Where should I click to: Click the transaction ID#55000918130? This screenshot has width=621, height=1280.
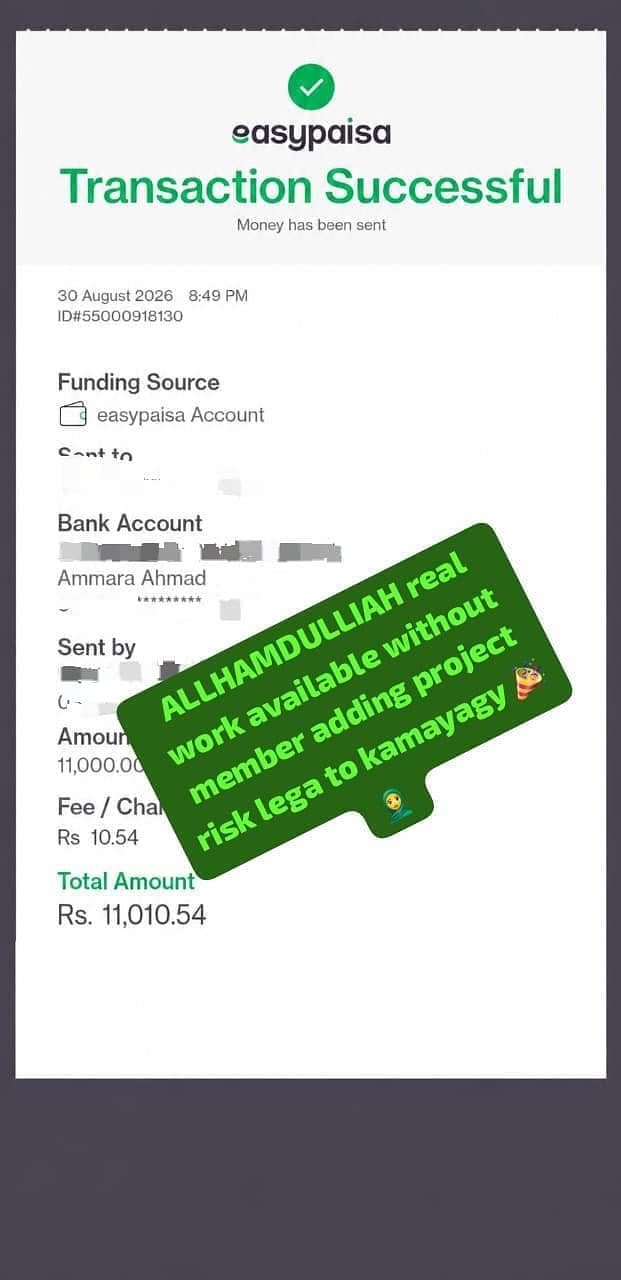point(120,316)
